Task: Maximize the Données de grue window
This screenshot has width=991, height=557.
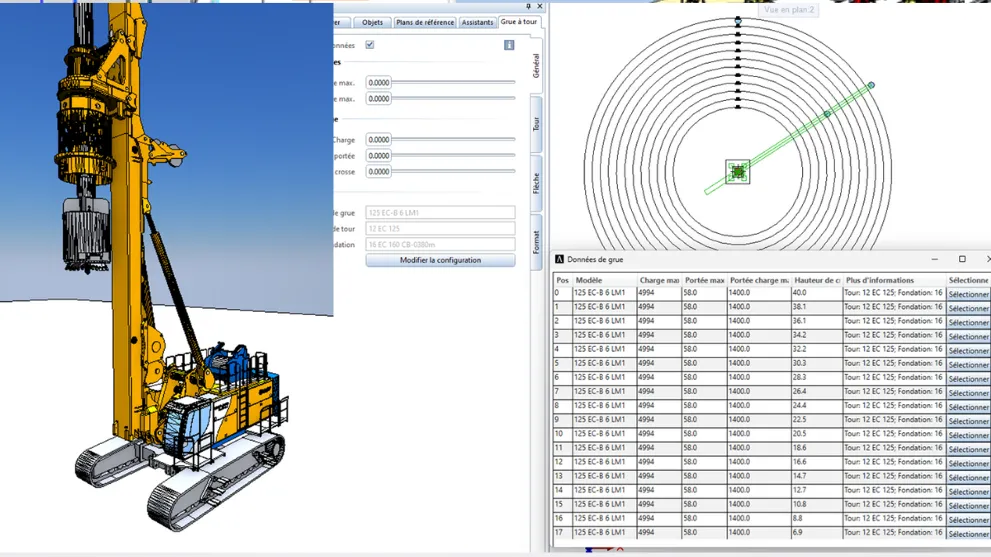Action: (962, 260)
